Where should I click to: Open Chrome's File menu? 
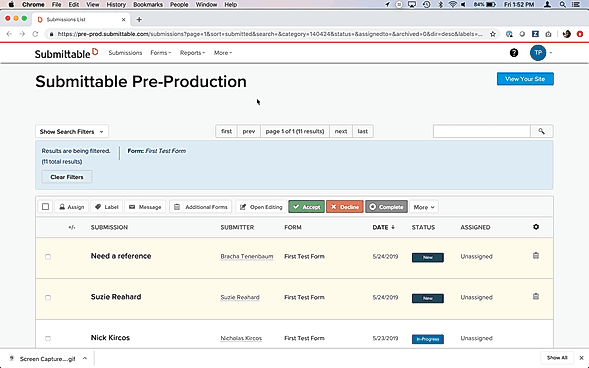point(56,5)
